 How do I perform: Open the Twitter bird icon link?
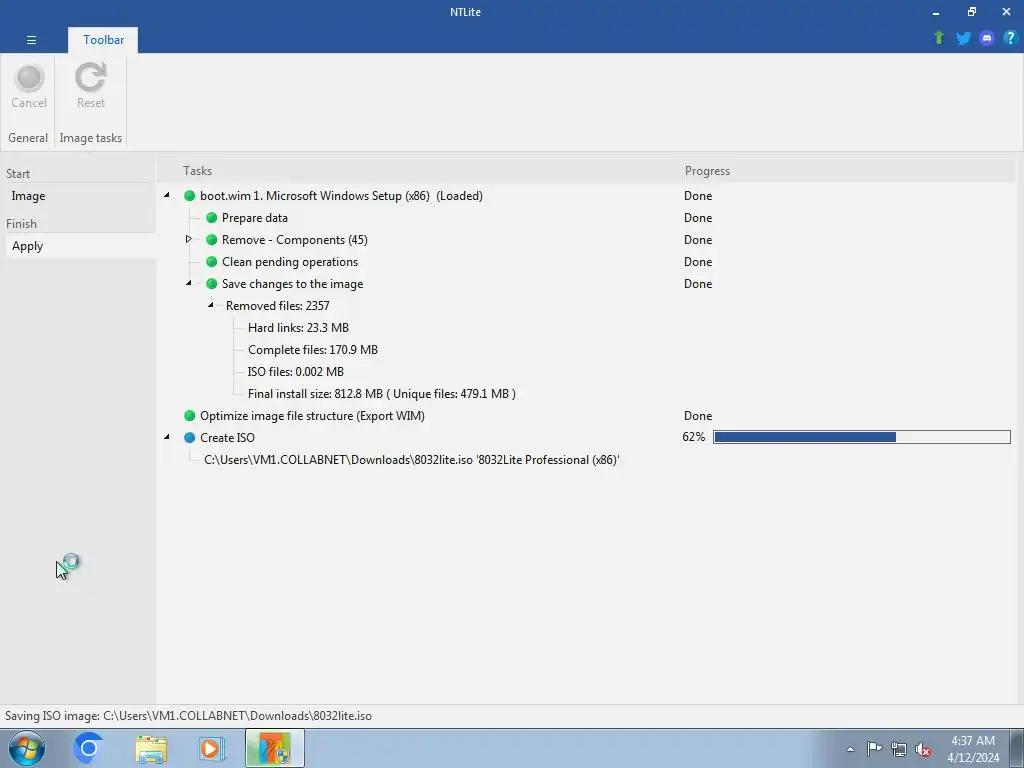963,38
